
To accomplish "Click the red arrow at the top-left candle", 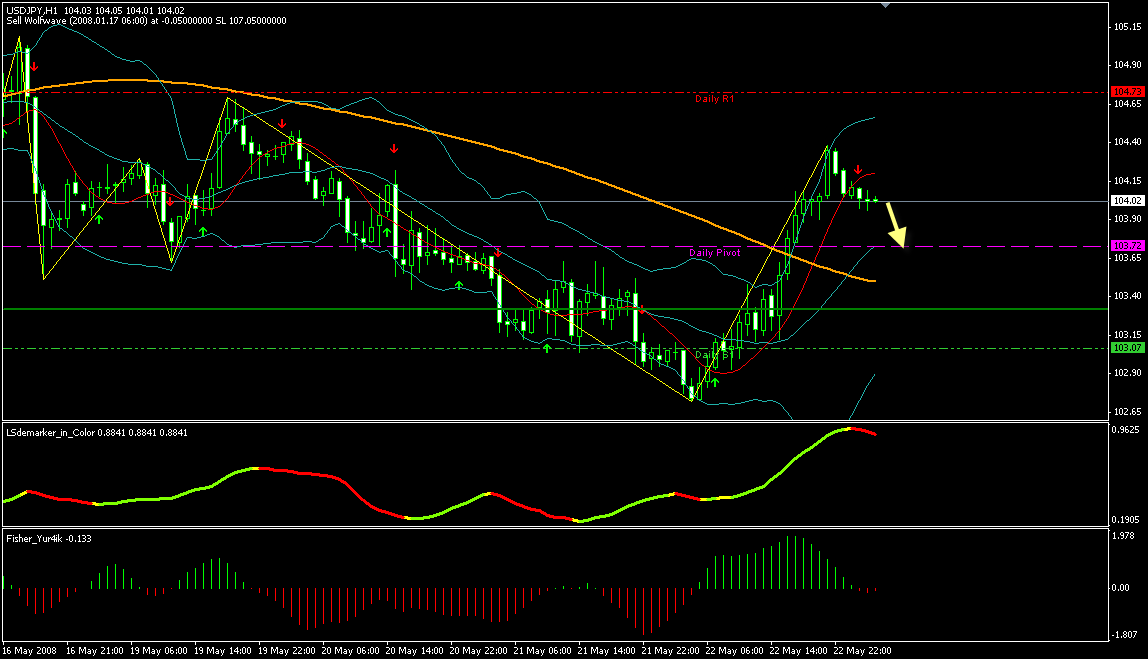I will pyautogui.click(x=33, y=66).
